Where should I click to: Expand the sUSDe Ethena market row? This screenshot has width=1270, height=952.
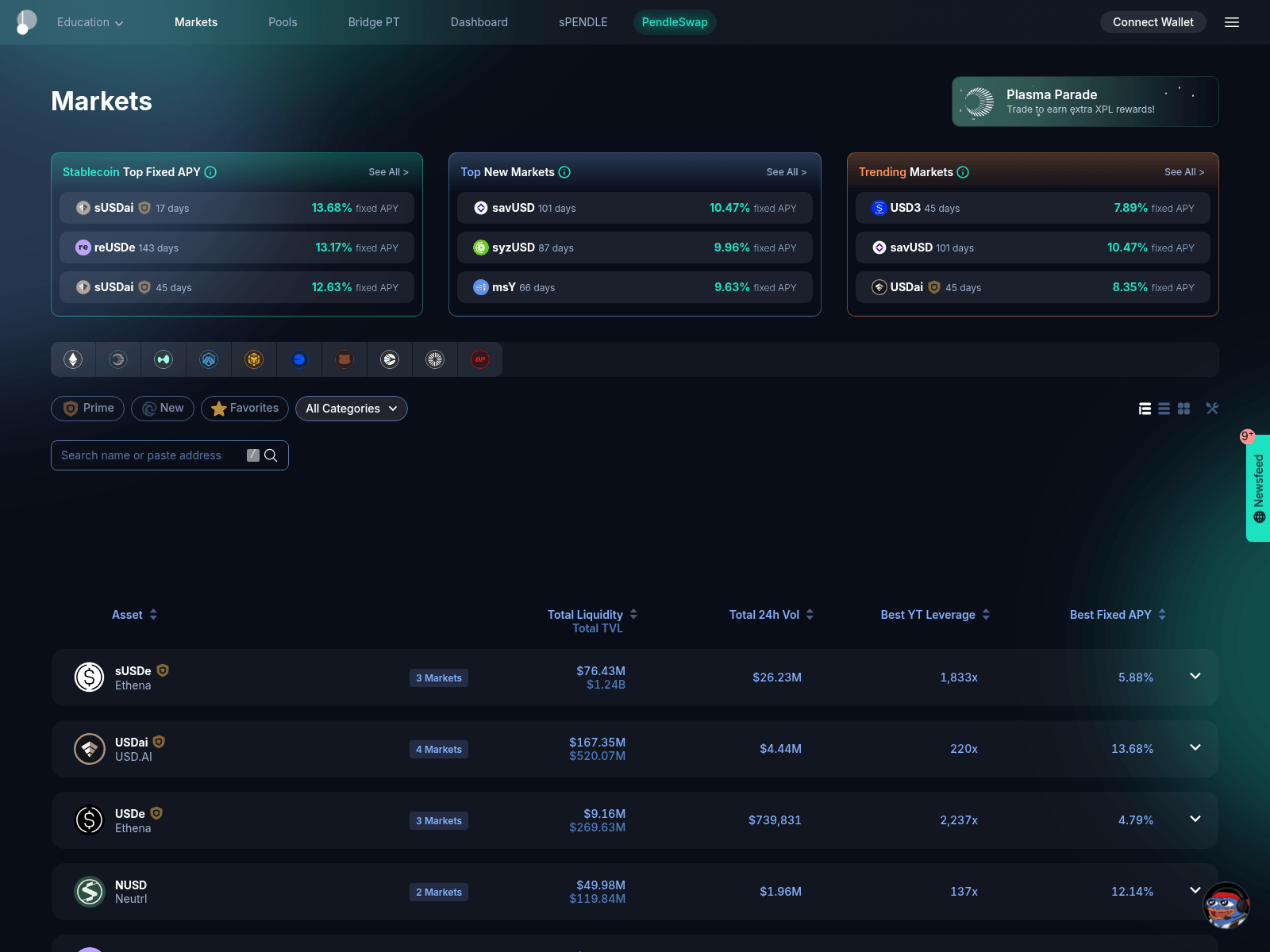(x=1195, y=677)
